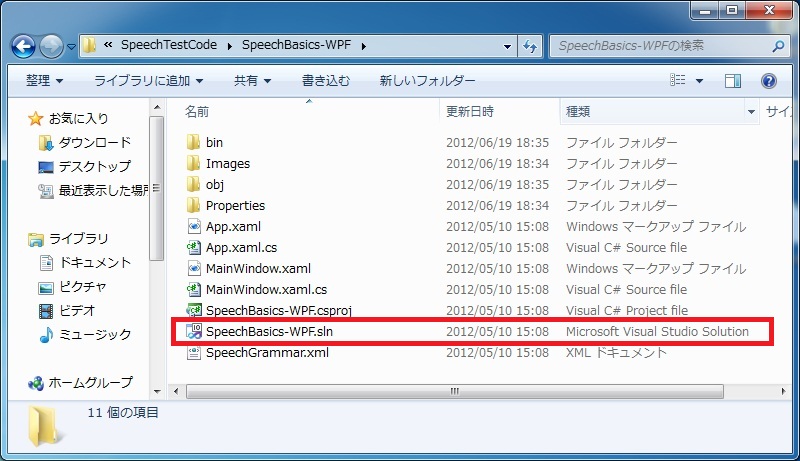Click the back navigation arrow button

click(x=24, y=46)
